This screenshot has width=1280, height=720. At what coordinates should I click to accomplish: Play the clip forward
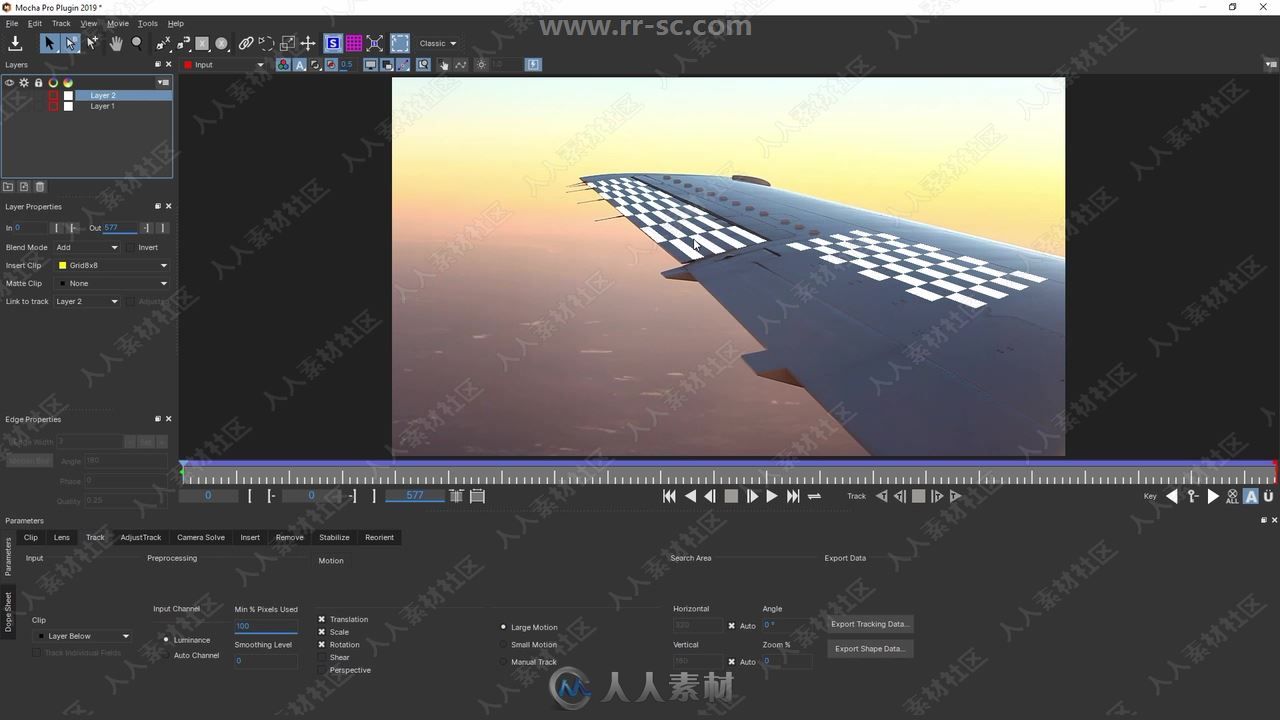click(772, 496)
